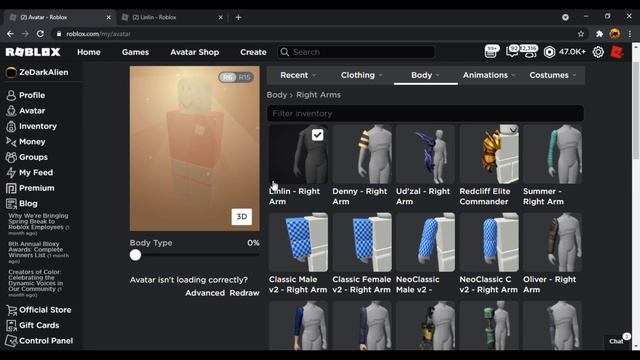The width and height of the screenshot is (640, 360).
Task: Expand the Animations dropdown
Action: pyautogui.click(x=489, y=75)
